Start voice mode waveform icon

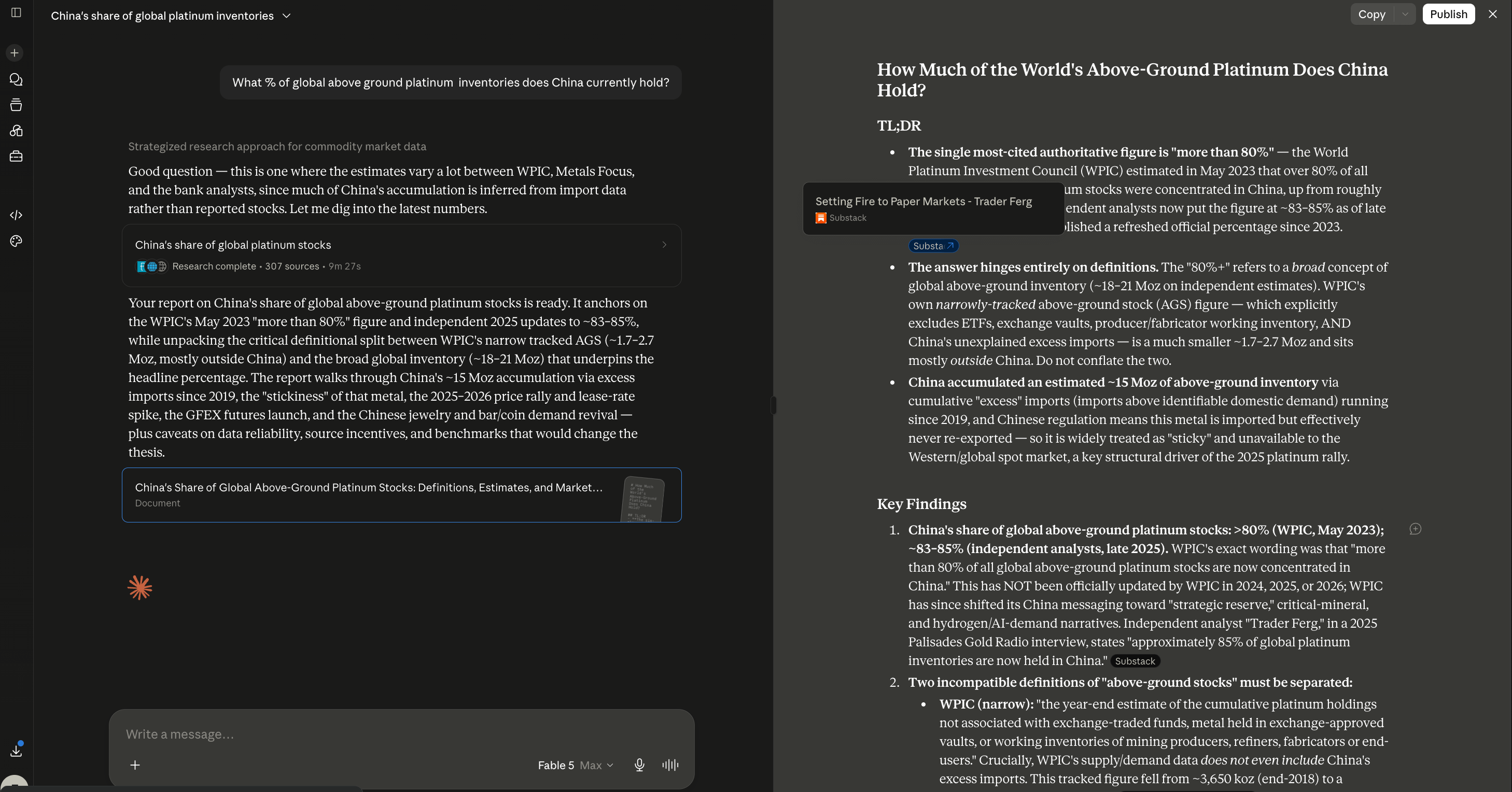tap(670, 765)
